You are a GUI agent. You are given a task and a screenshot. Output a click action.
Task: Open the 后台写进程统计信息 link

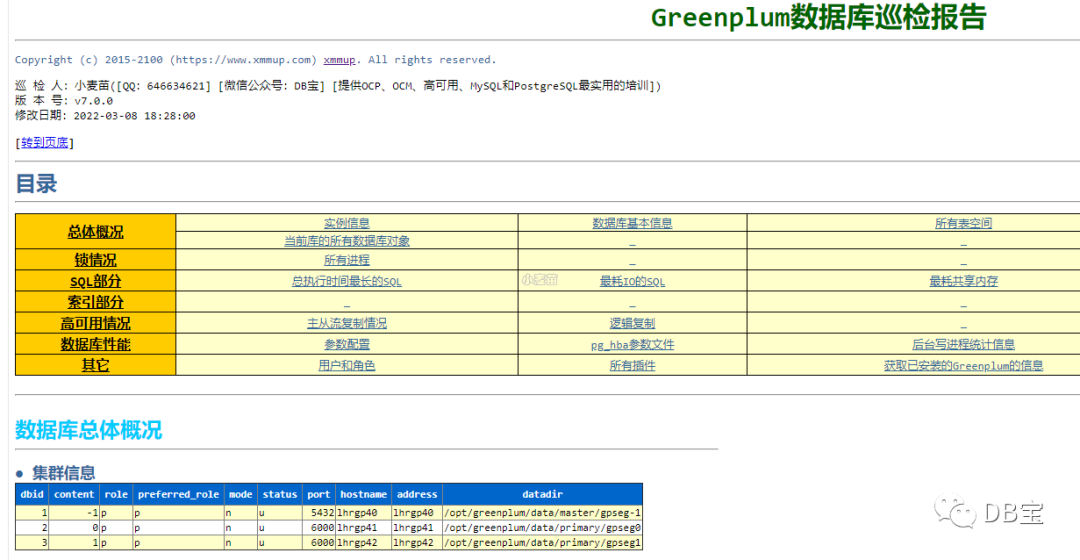coord(963,344)
